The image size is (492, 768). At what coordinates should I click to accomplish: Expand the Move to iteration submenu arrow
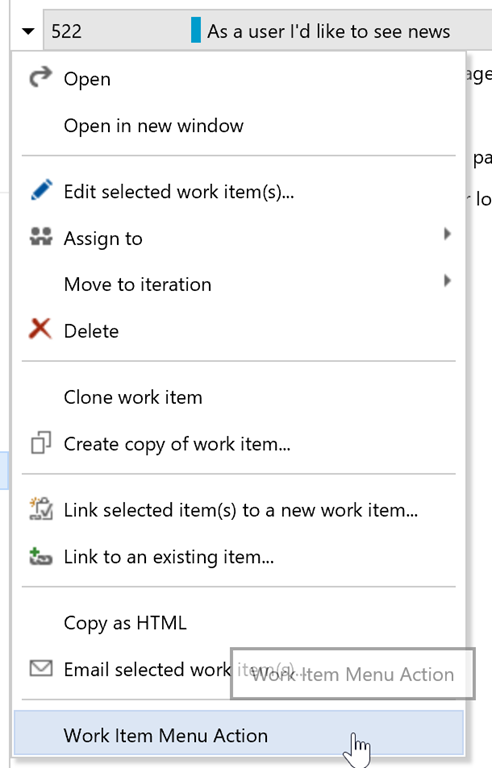tap(447, 281)
